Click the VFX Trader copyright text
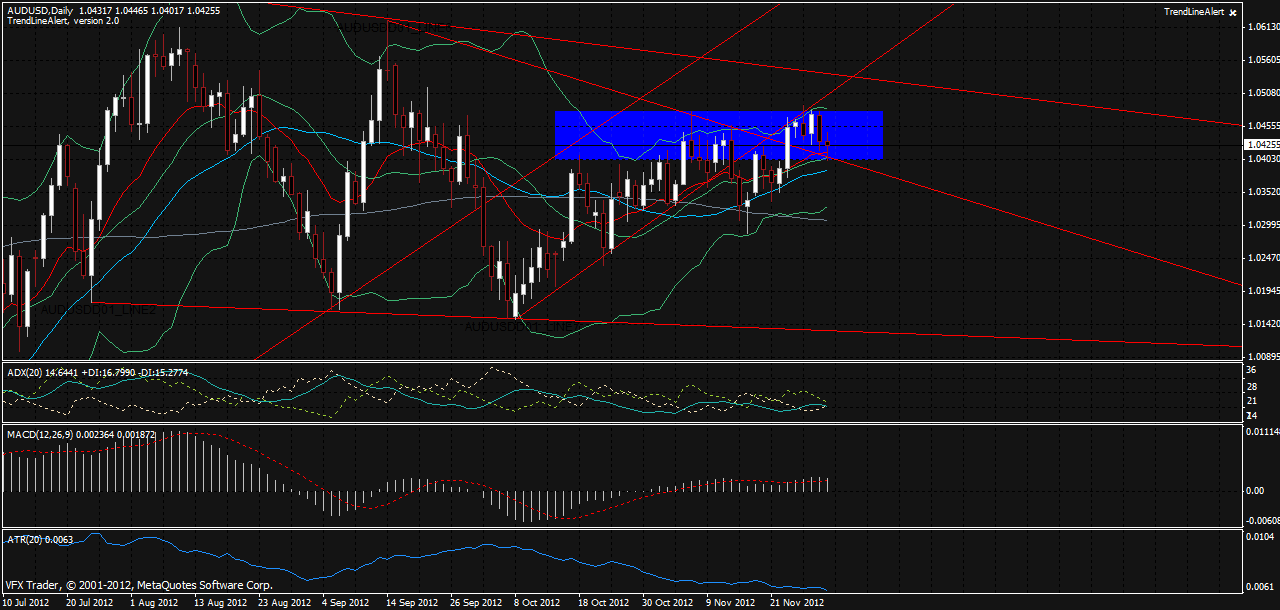1280x610 pixels. click(x=138, y=585)
